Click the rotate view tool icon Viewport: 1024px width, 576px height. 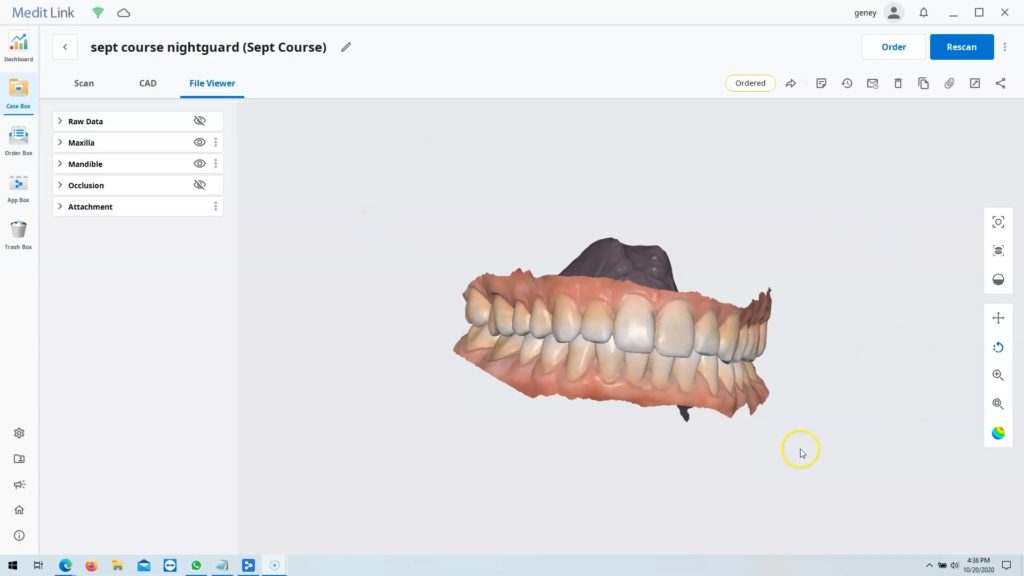(998, 347)
